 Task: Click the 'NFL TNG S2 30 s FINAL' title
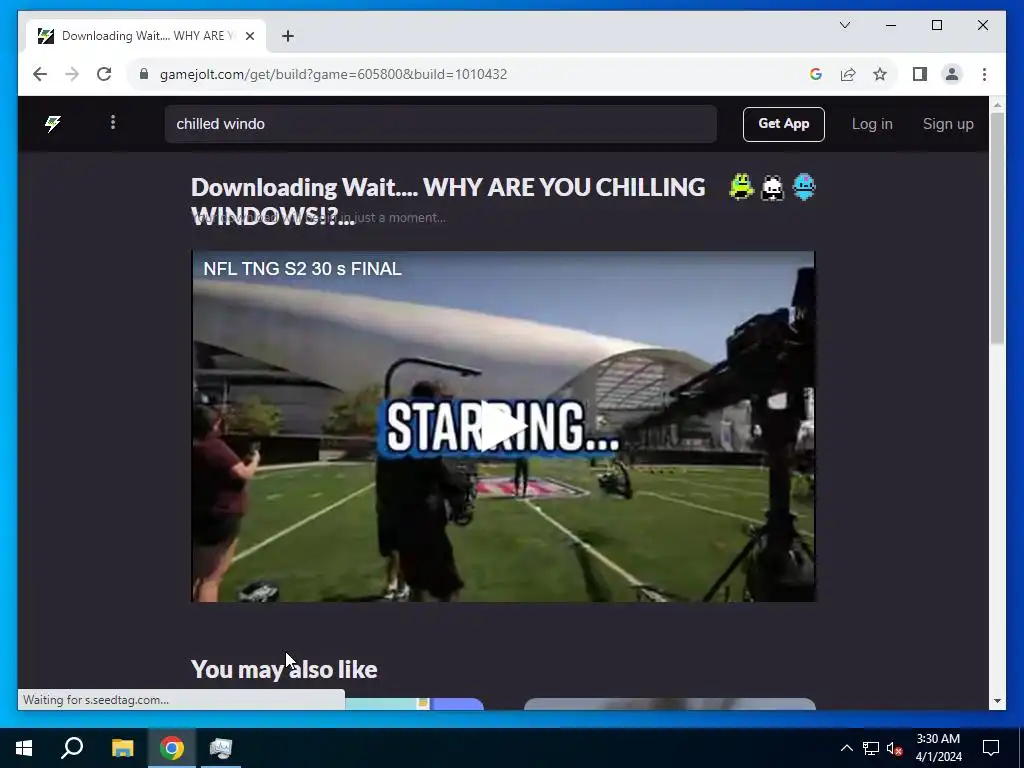point(302,269)
